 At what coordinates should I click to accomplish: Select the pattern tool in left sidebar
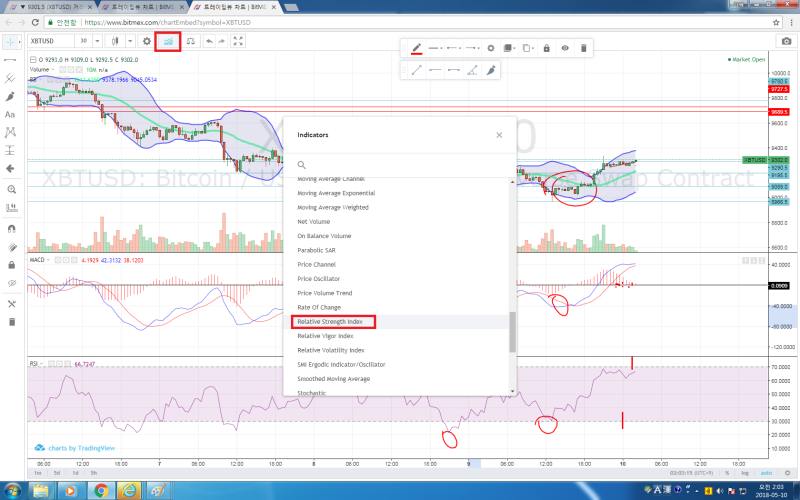10,132
